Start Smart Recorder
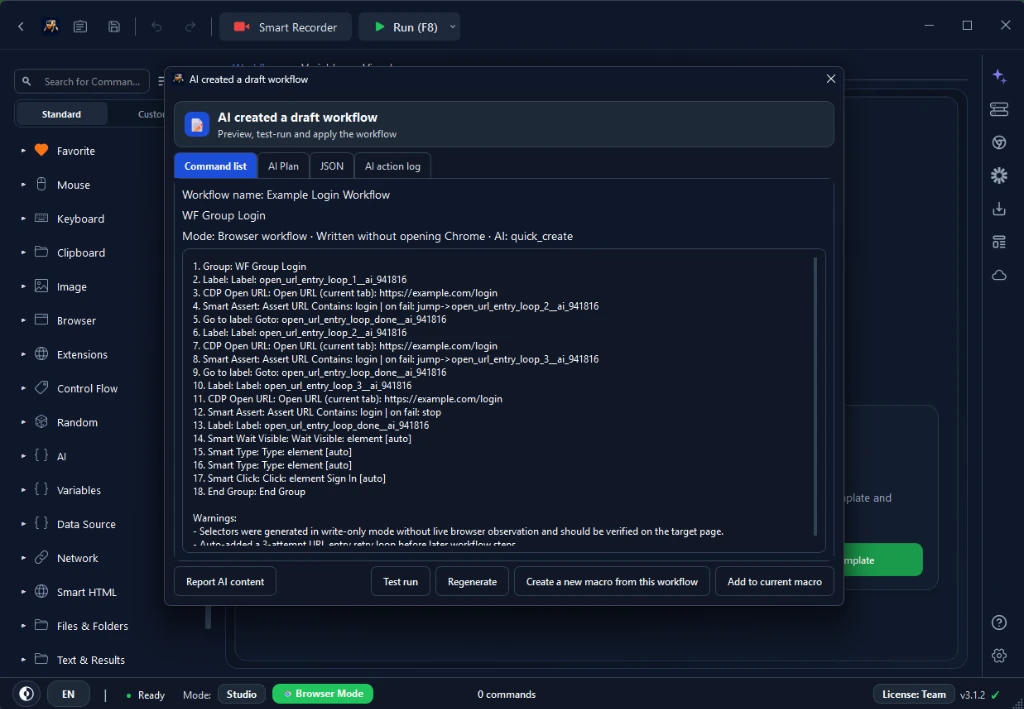This screenshot has height=709, width=1024. click(285, 27)
